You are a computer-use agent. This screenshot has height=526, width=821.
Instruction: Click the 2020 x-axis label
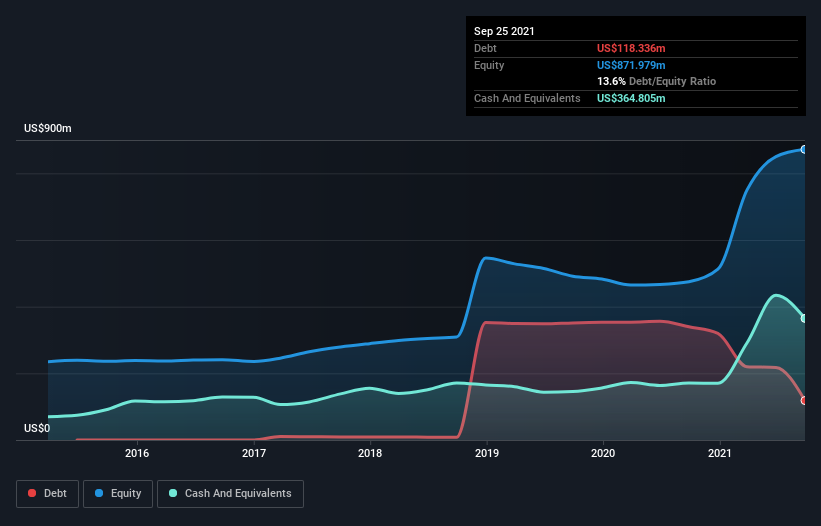tap(603, 453)
